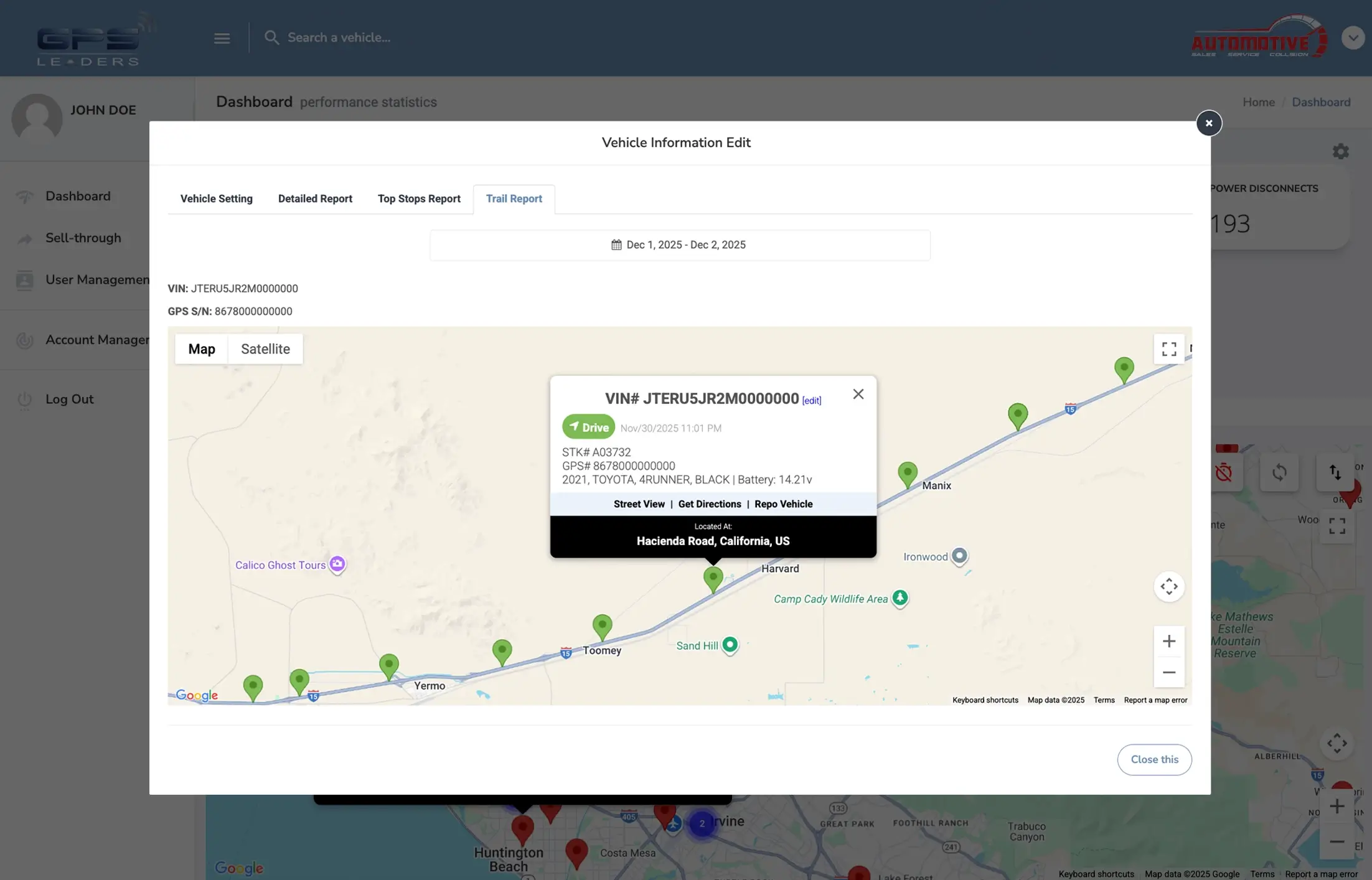The image size is (1372, 880).
Task: Zoom in on the trail map
Action: (1168, 641)
